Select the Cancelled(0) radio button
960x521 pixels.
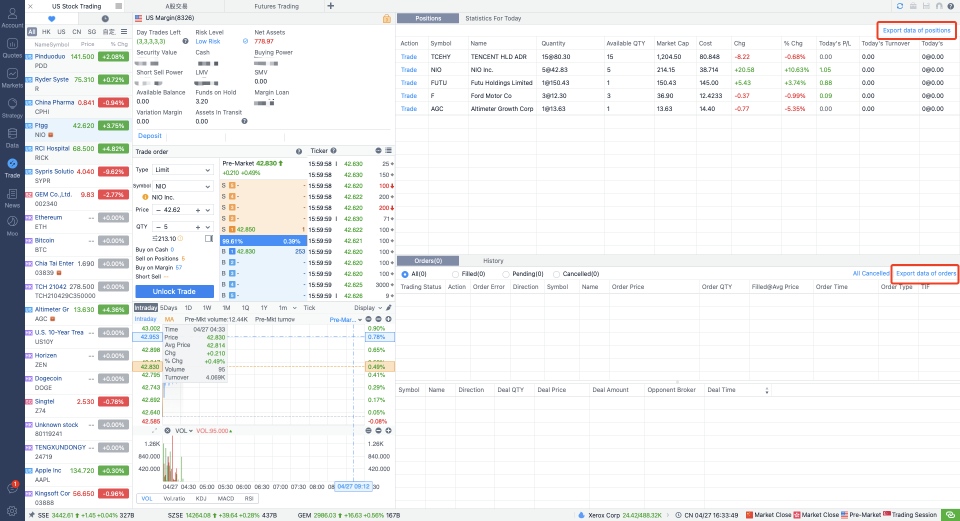[x=557, y=274]
